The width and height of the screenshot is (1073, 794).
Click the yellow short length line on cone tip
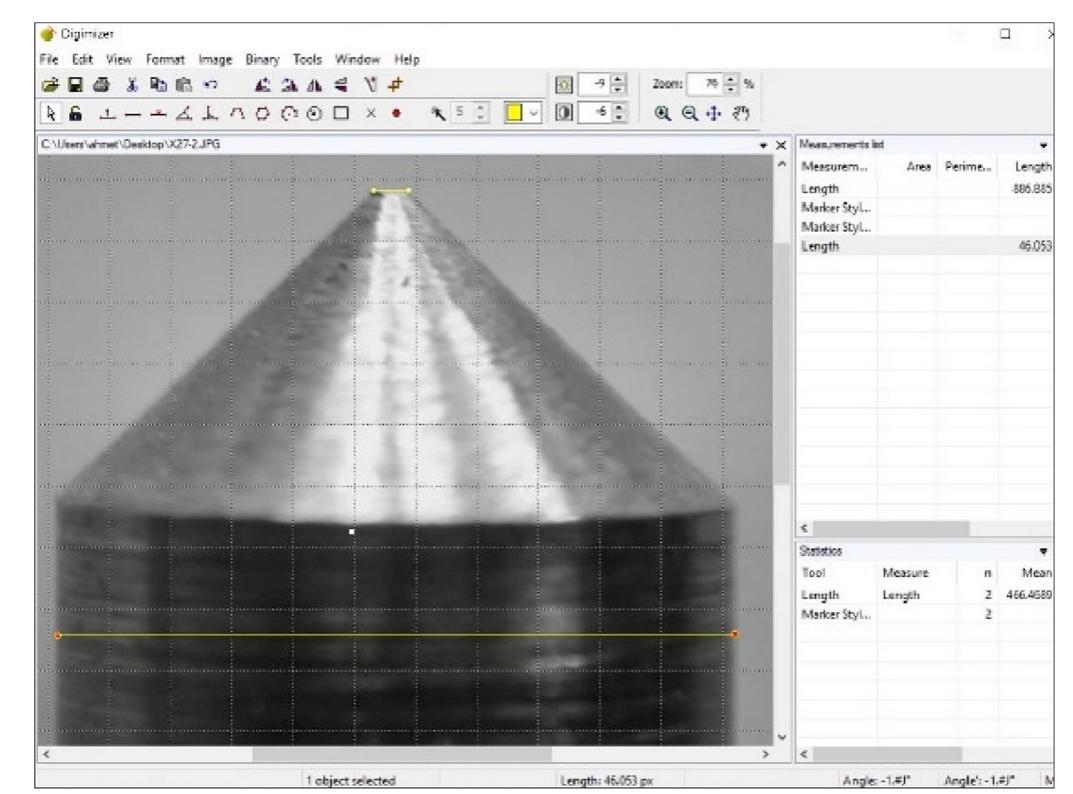(x=391, y=191)
